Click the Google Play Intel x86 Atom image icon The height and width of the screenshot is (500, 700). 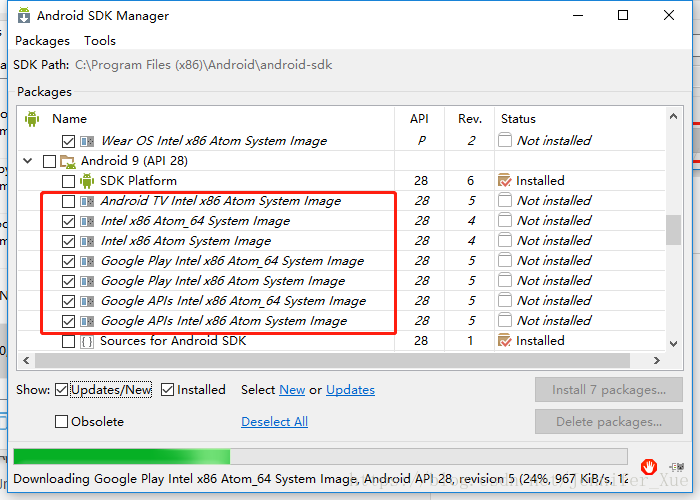coord(87,281)
